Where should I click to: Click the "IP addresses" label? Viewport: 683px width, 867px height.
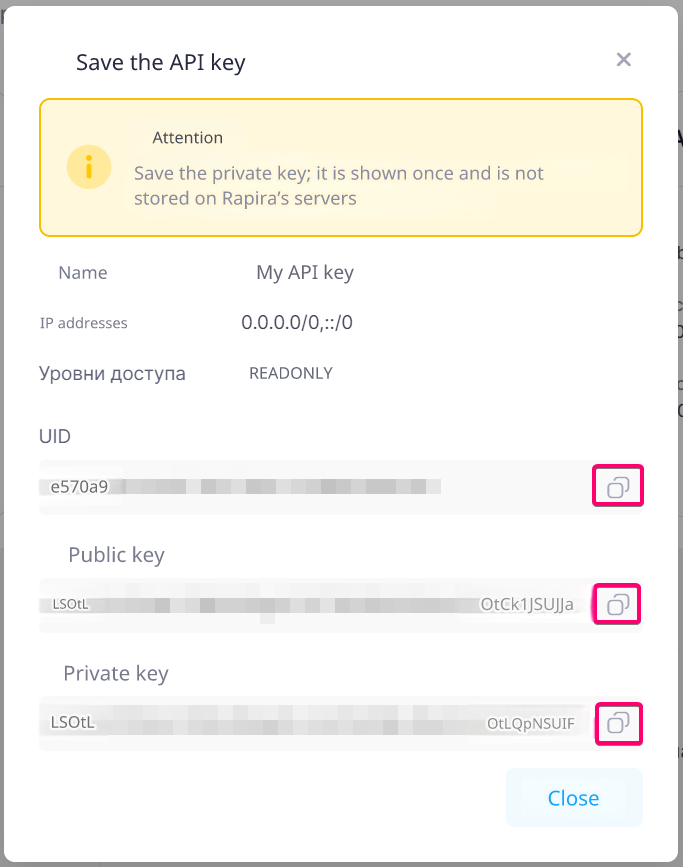[83, 323]
